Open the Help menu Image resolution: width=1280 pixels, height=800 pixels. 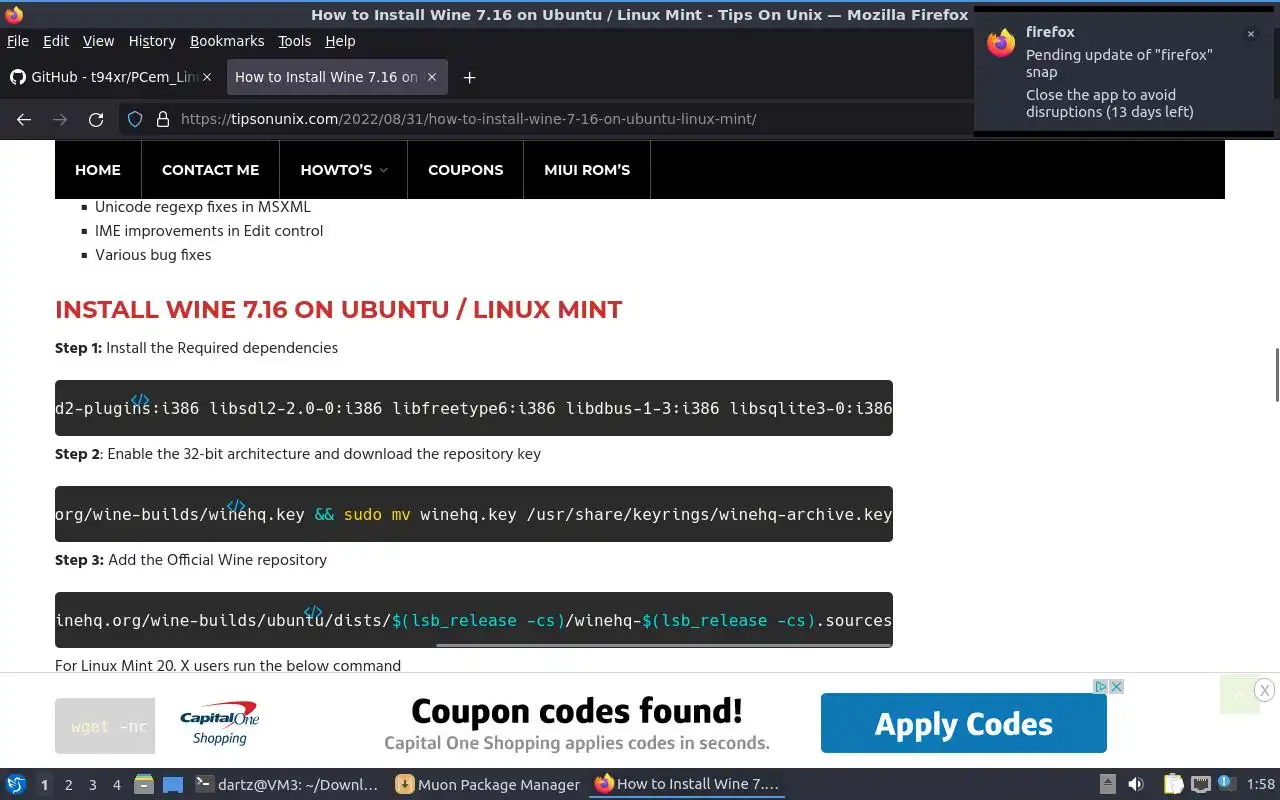[x=340, y=41]
